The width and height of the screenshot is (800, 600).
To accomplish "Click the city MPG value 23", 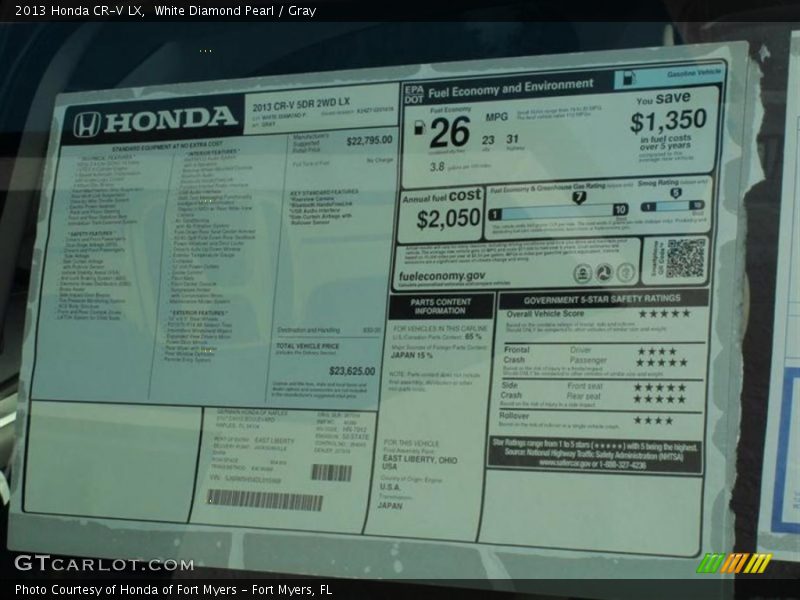I will tap(488, 140).
